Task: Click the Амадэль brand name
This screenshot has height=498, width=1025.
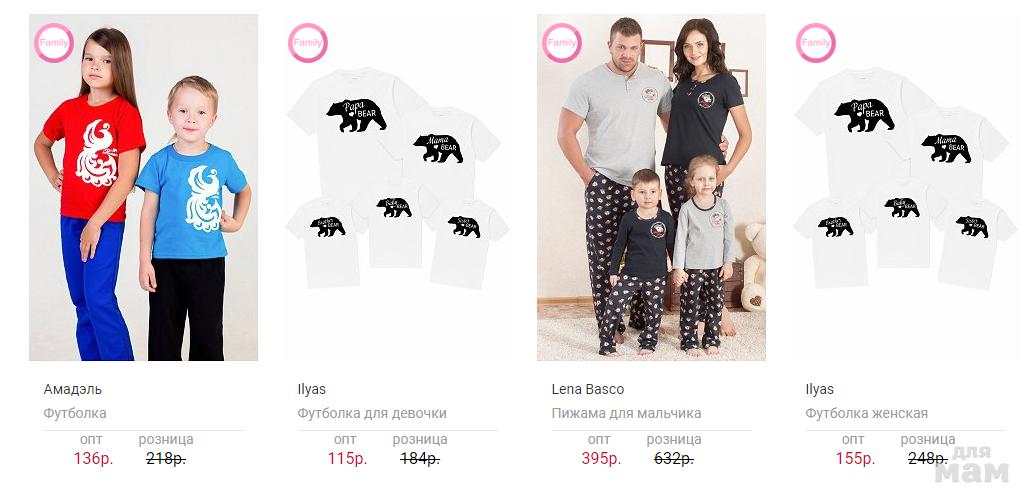Action: point(73,390)
